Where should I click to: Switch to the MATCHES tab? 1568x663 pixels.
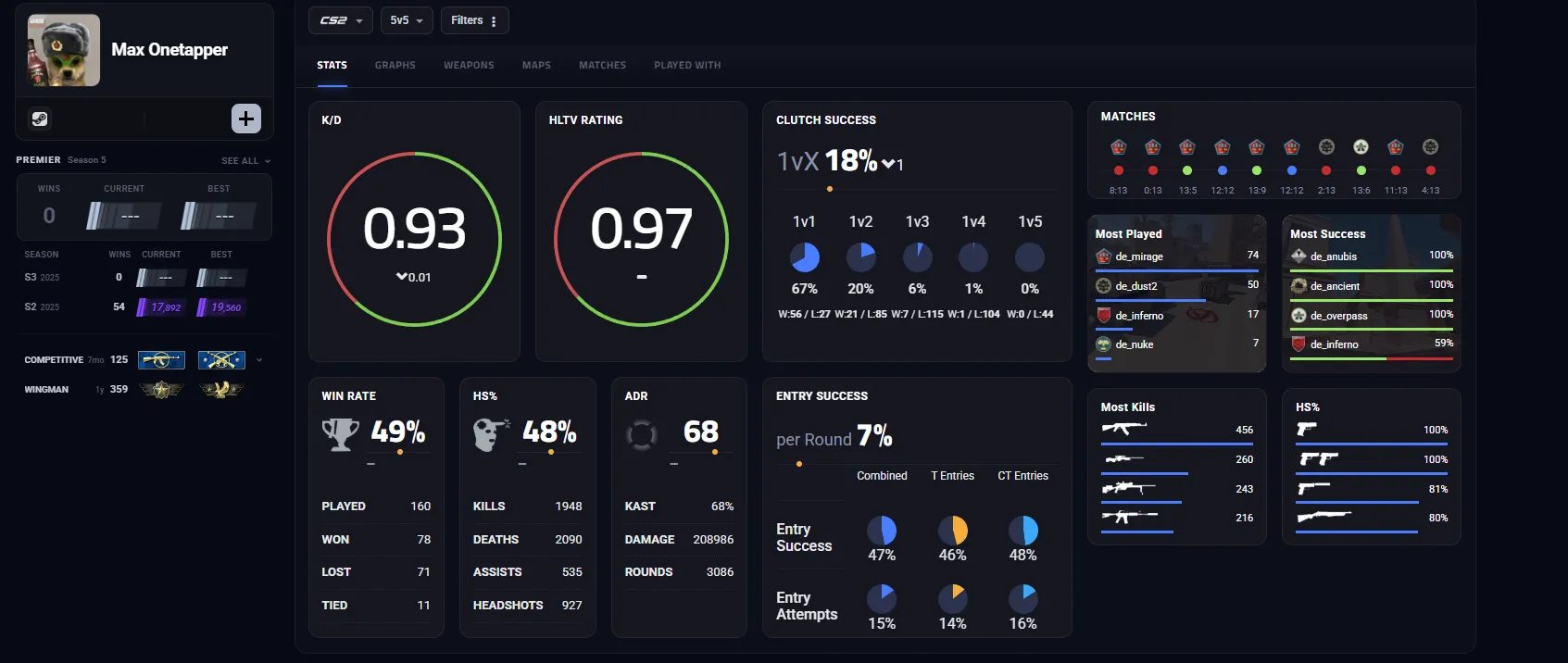coord(603,66)
